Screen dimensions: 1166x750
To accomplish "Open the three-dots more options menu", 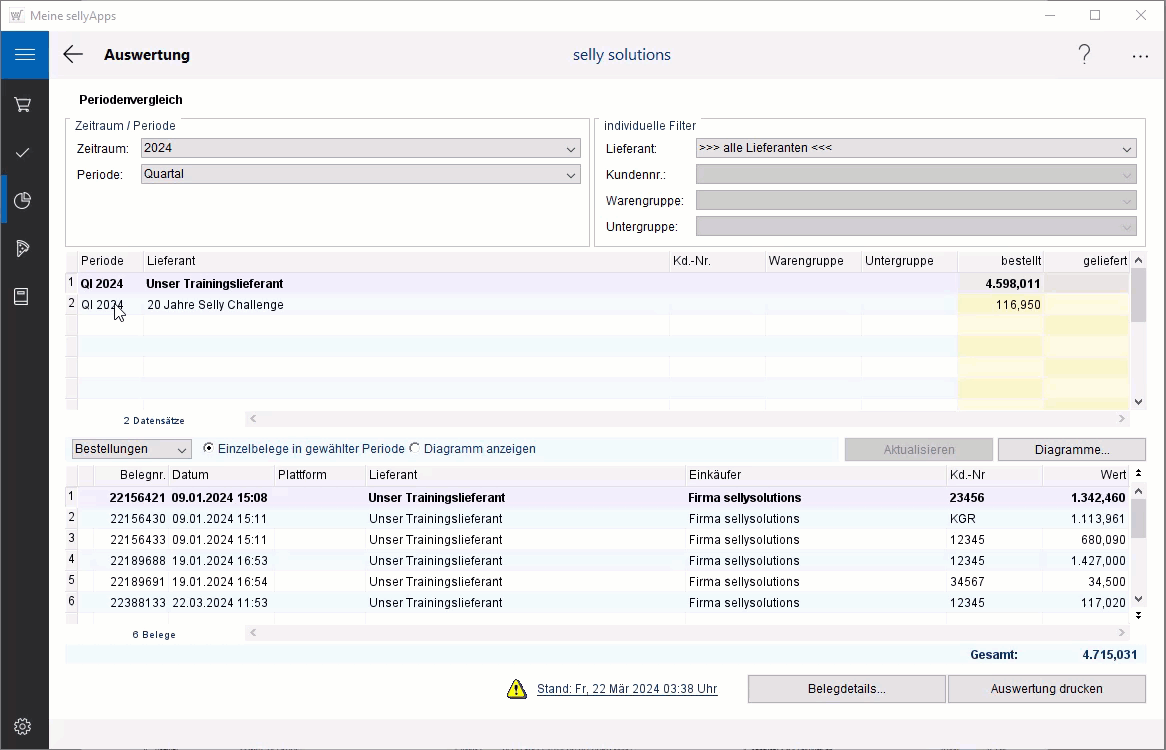I will pyautogui.click(x=1140, y=56).
